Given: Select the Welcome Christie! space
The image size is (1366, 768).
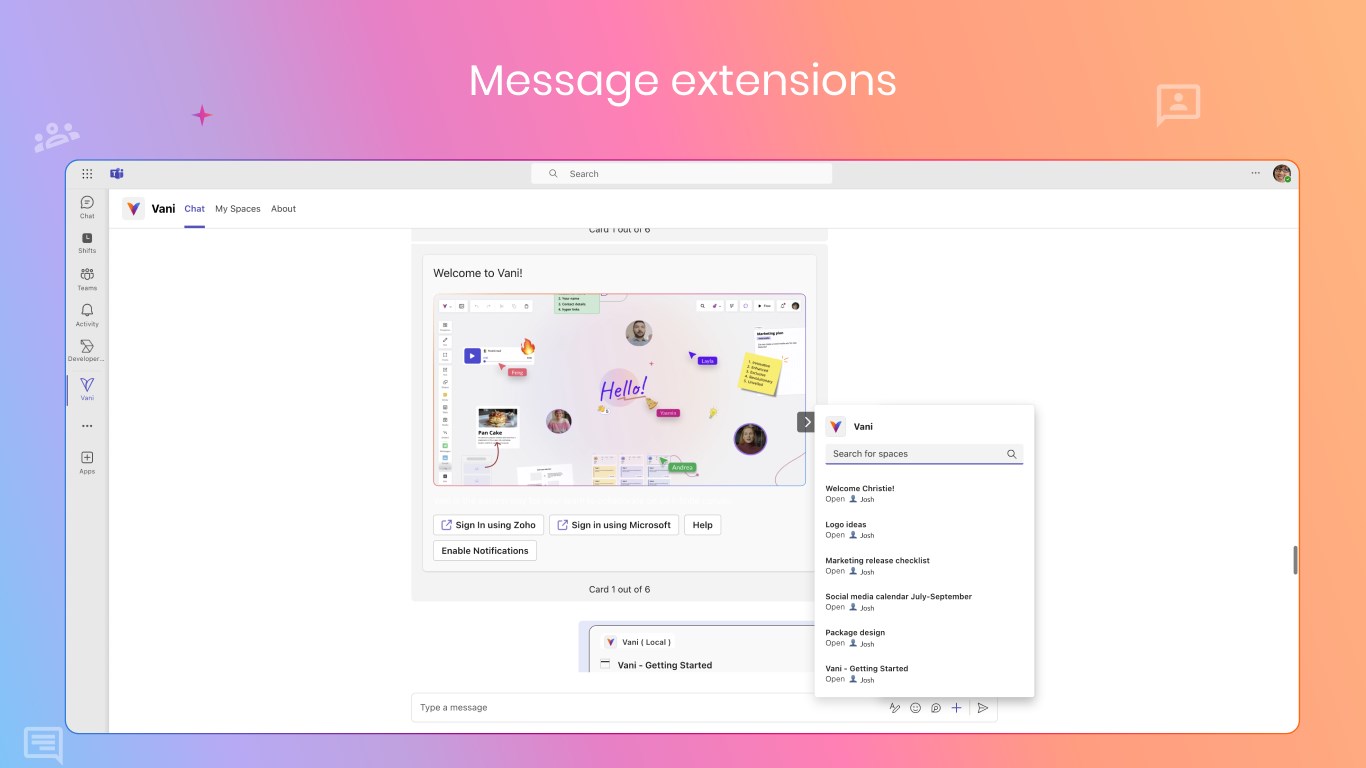Looking at the screenshot, I should 924,494.
